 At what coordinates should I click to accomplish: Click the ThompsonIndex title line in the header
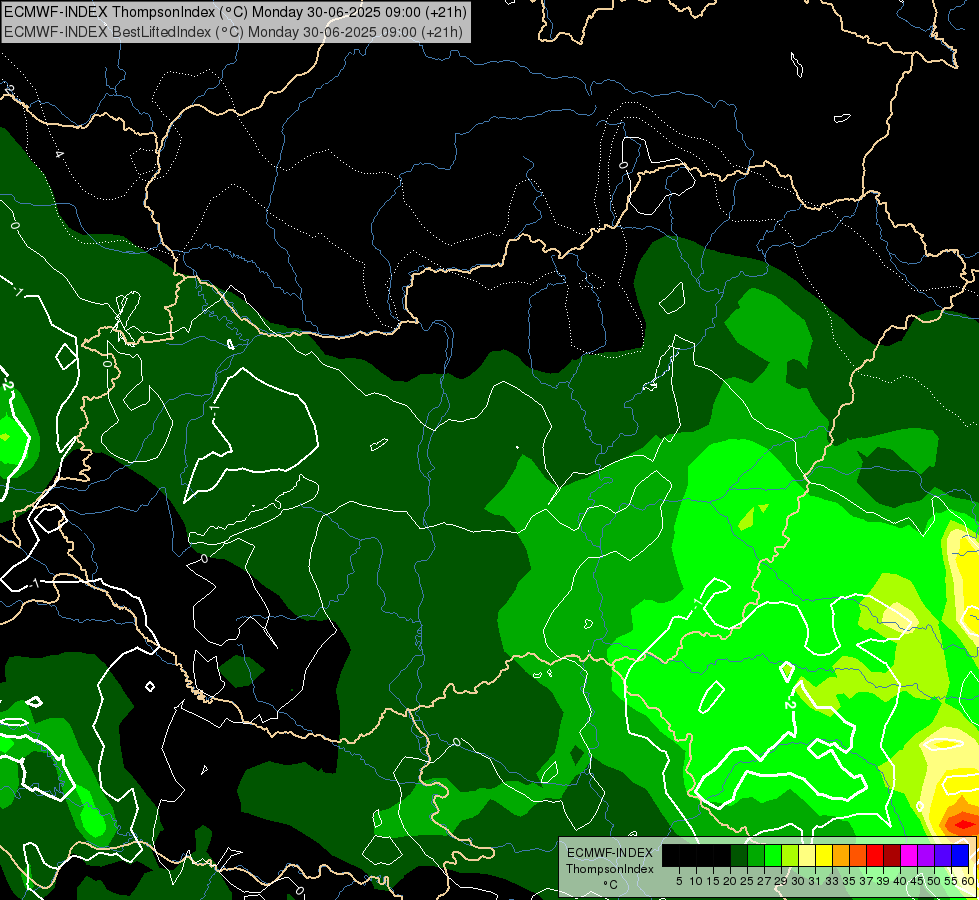tap(235, 12)
